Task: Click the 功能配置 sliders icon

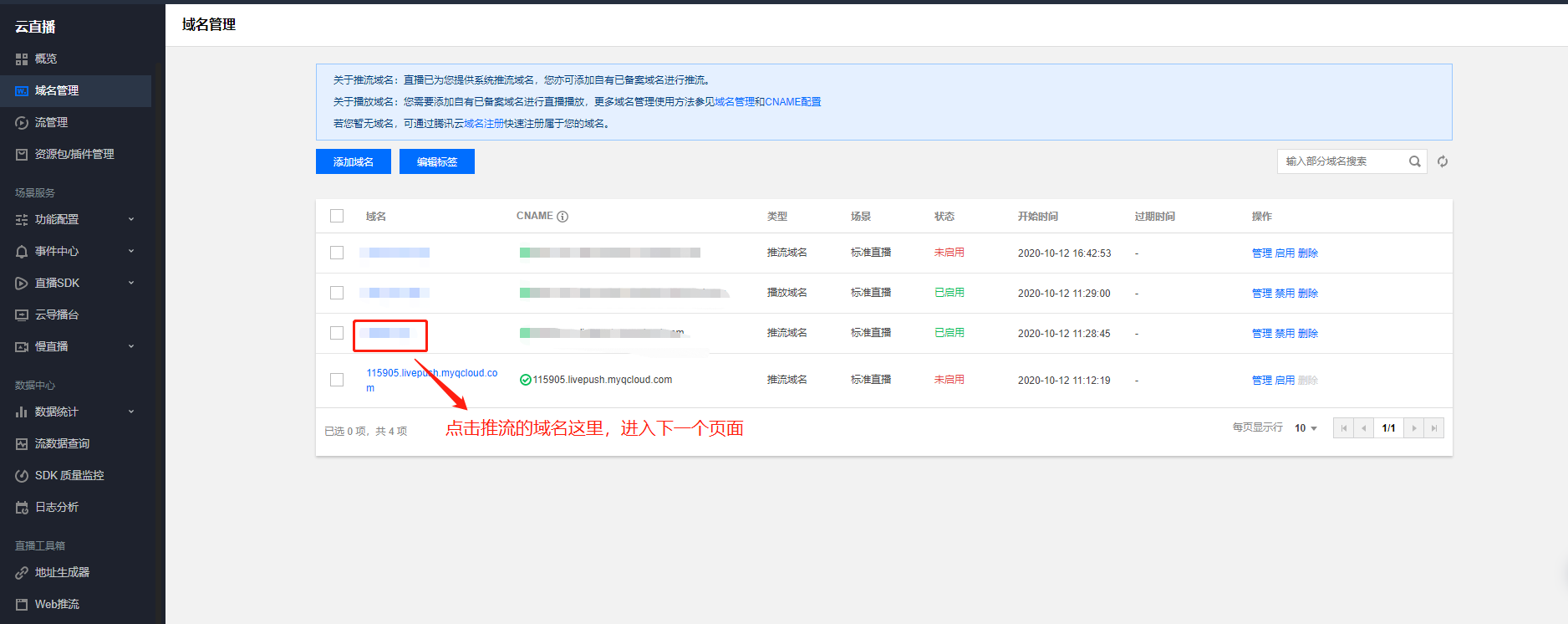Action: (22, 219)
